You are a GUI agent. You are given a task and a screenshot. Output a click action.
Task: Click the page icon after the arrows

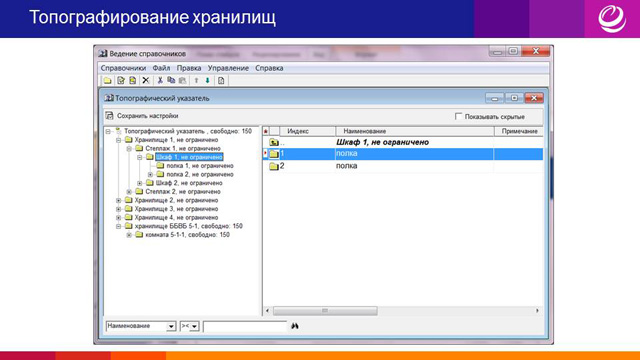tap(221, 80)
